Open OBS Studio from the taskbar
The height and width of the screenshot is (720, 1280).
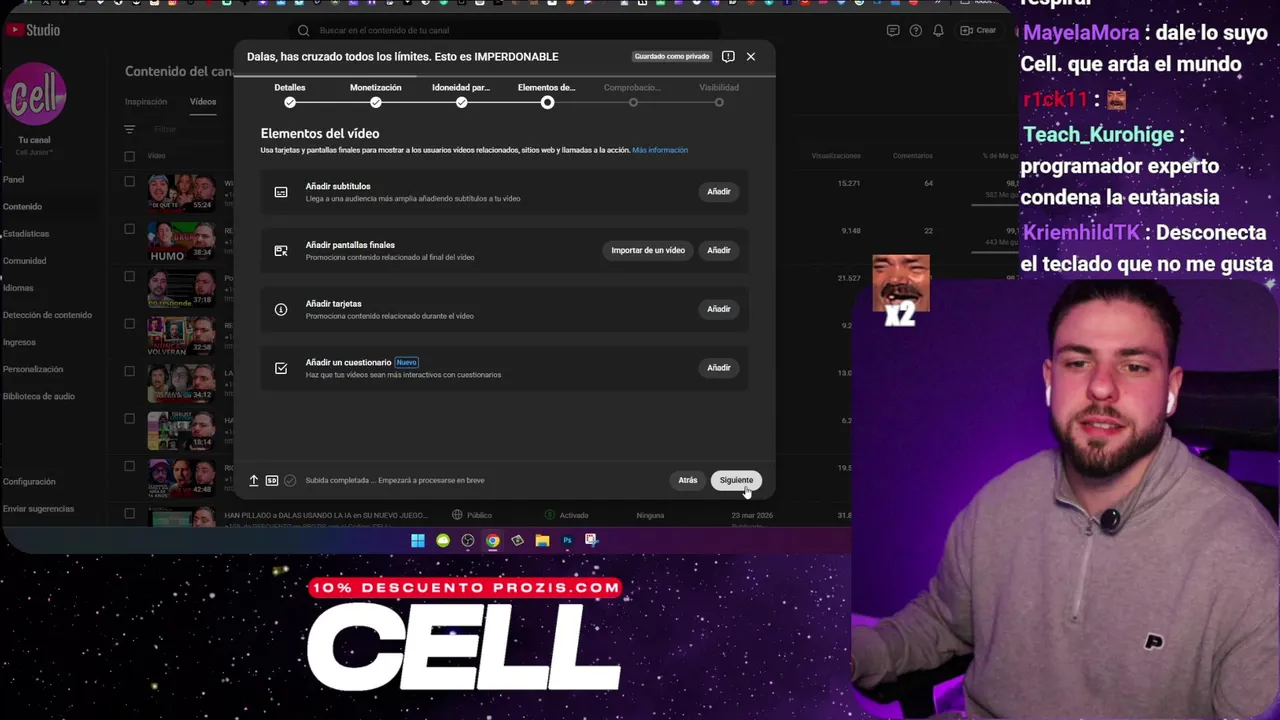tap(468, 541)
